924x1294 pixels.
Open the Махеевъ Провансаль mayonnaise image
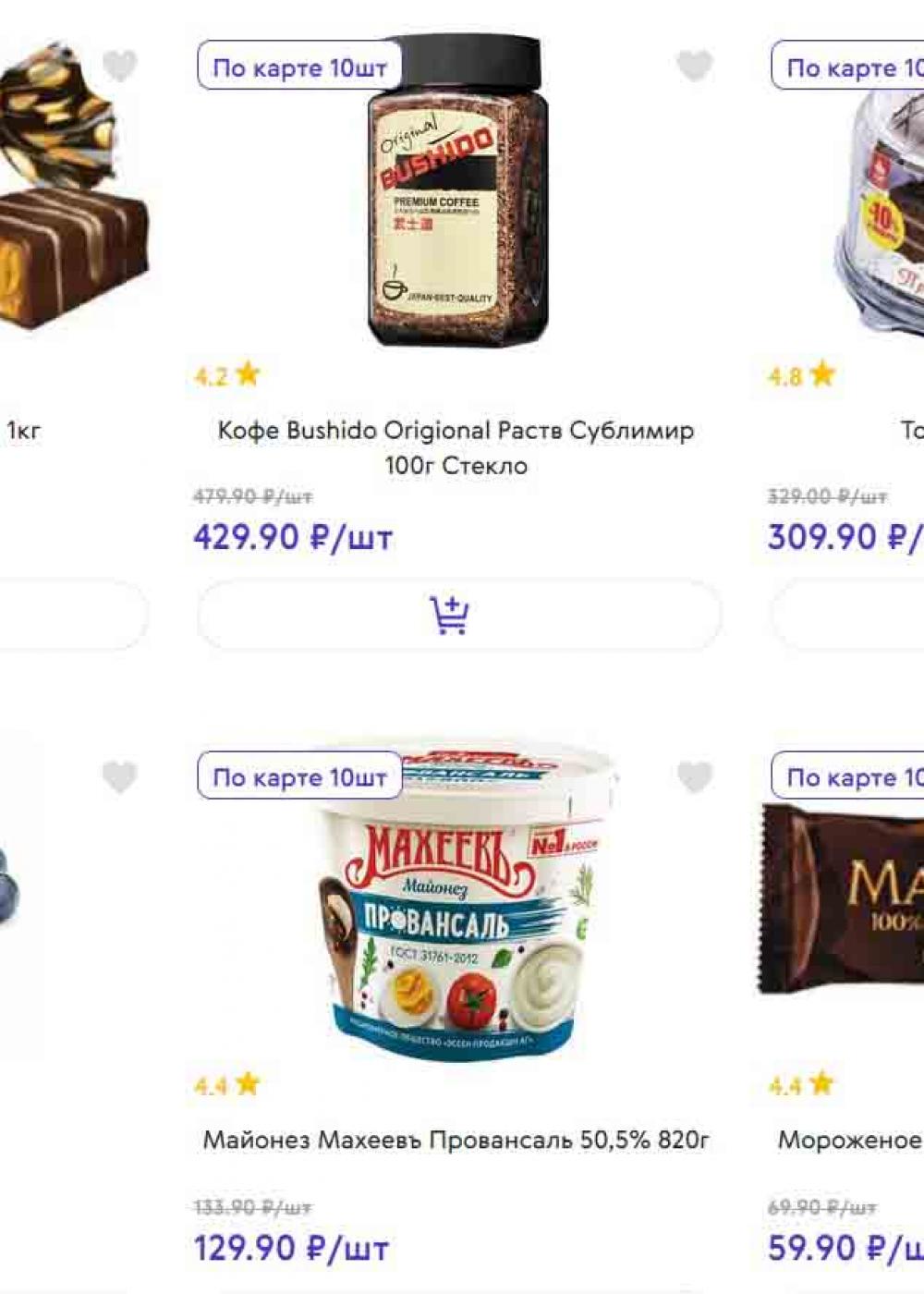coord(459,901)
